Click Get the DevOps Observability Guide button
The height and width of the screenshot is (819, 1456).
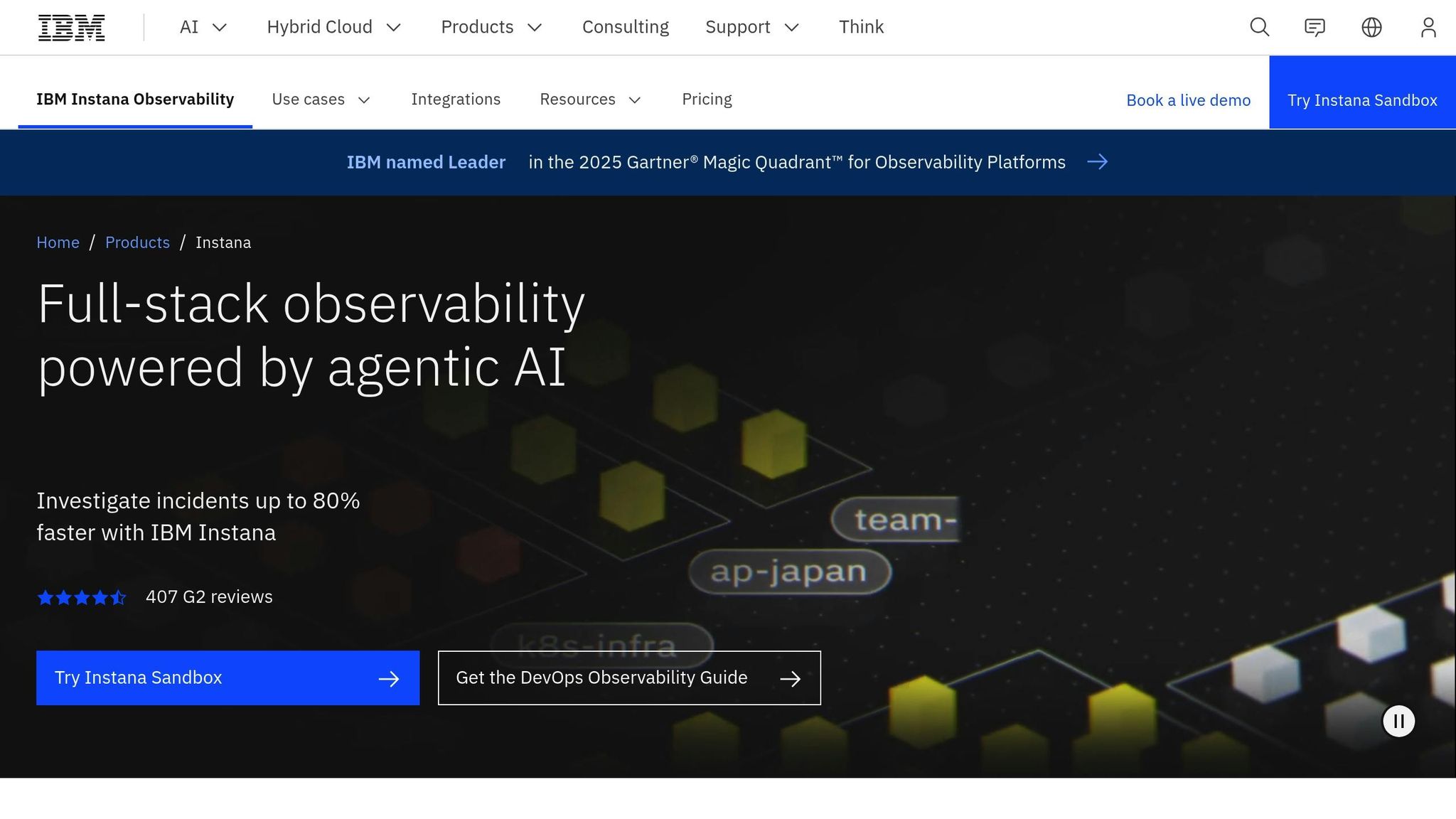(628, 678)
